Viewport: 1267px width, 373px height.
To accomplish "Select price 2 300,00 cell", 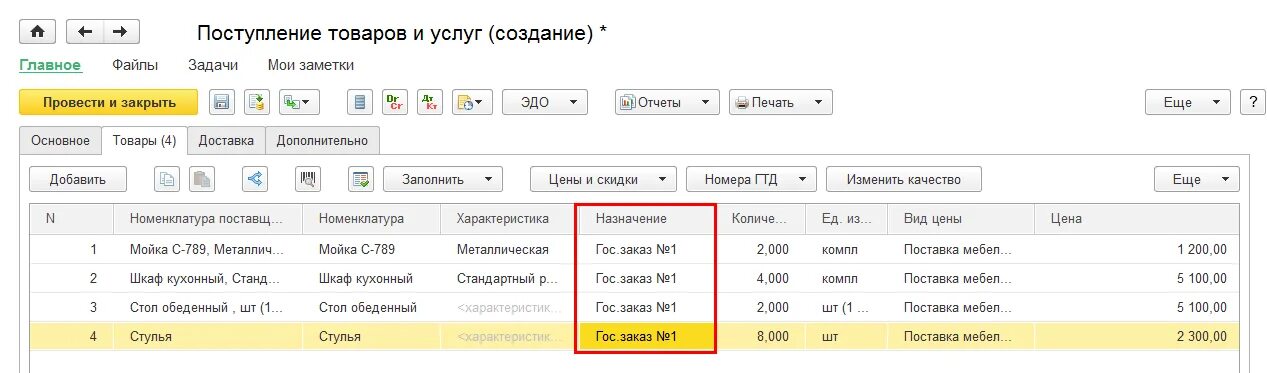I will pyautogui.click(x=1136, y=337).
